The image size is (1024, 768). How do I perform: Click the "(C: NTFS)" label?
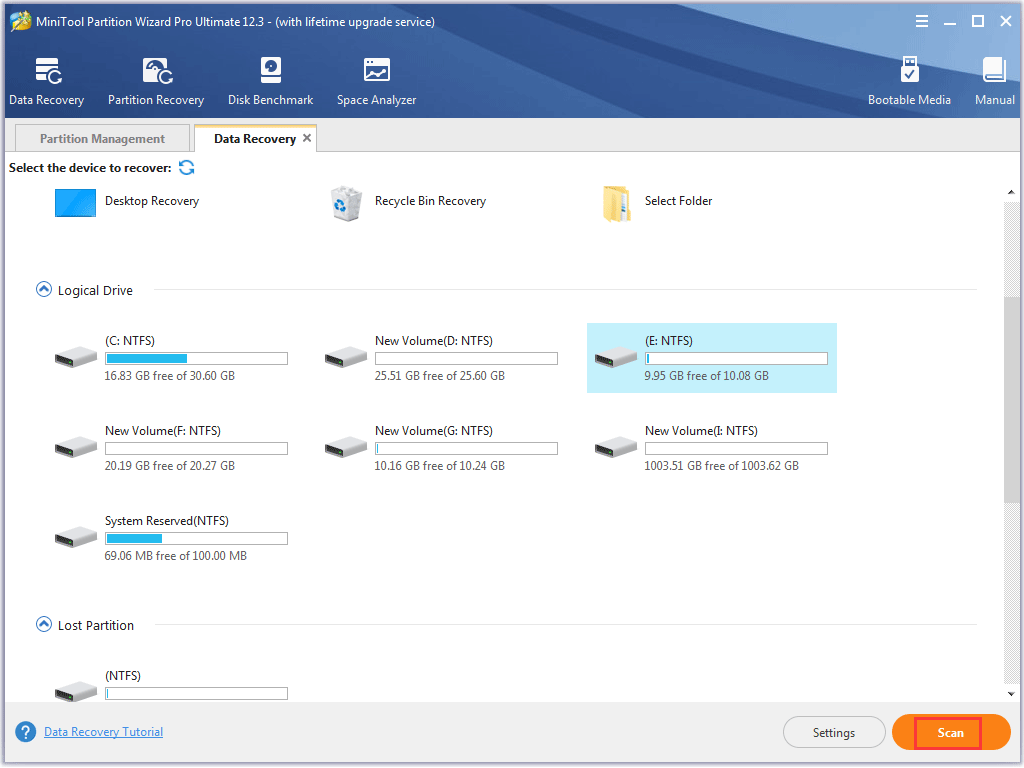click(130, 340)
